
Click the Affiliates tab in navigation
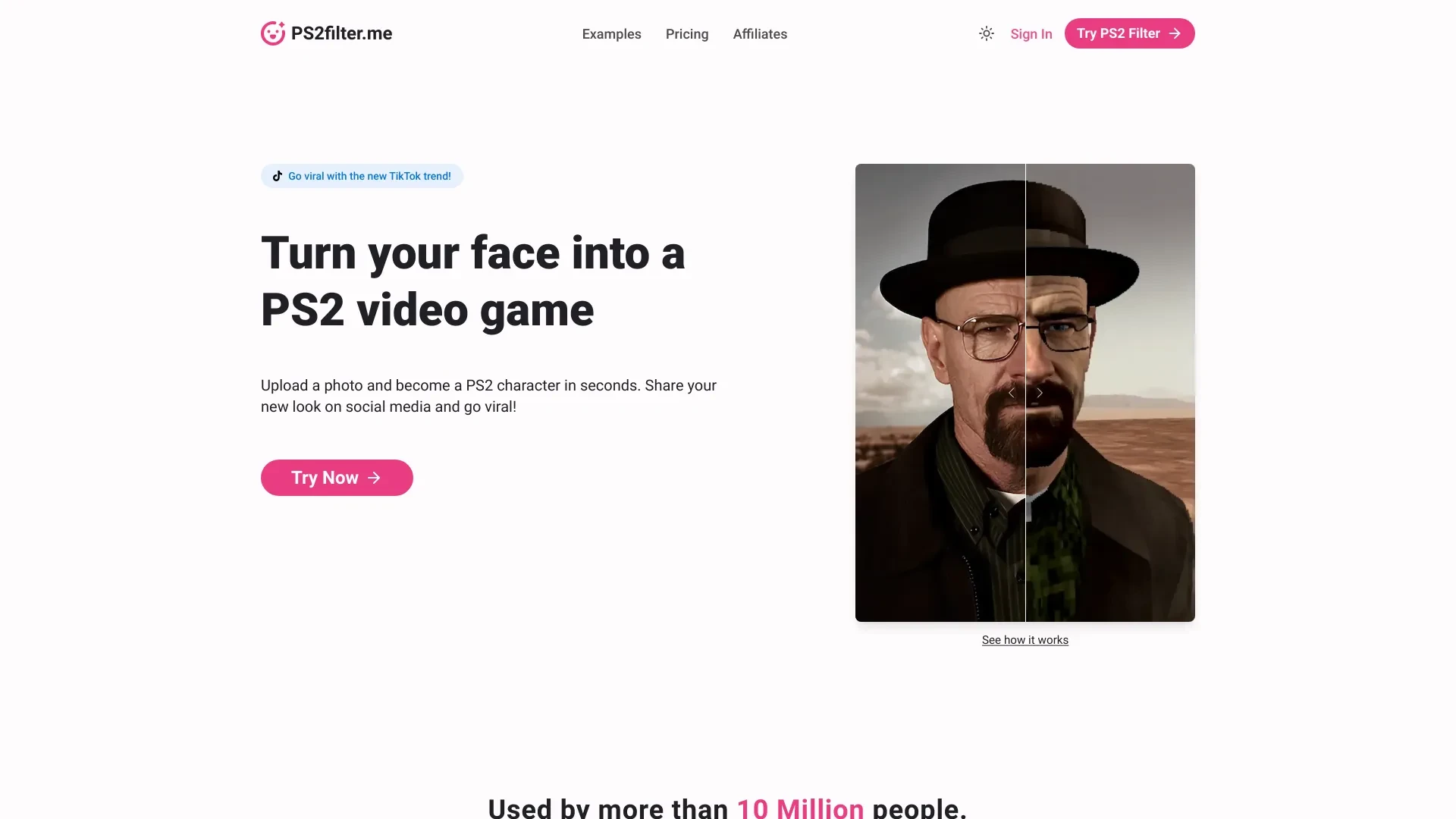(759, 34)
